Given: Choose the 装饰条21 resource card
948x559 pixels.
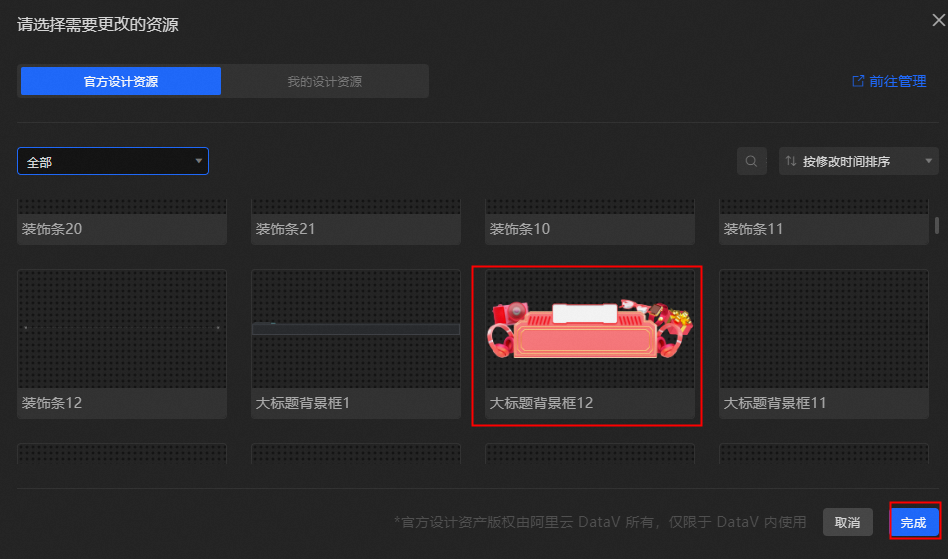Looking at the screenshot, I should pyautogui.click(x=356, y=222).
